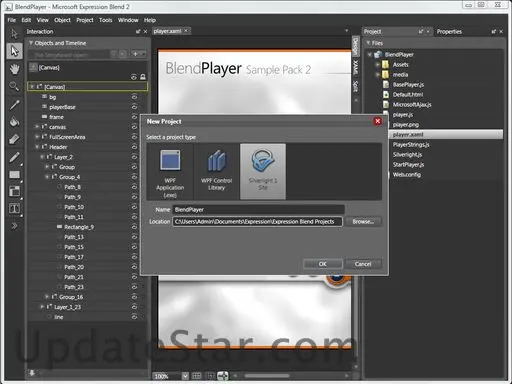Choose WPF Control Library project type
The width and height of the screenshot is (512, 384).
tap(216, 172)
